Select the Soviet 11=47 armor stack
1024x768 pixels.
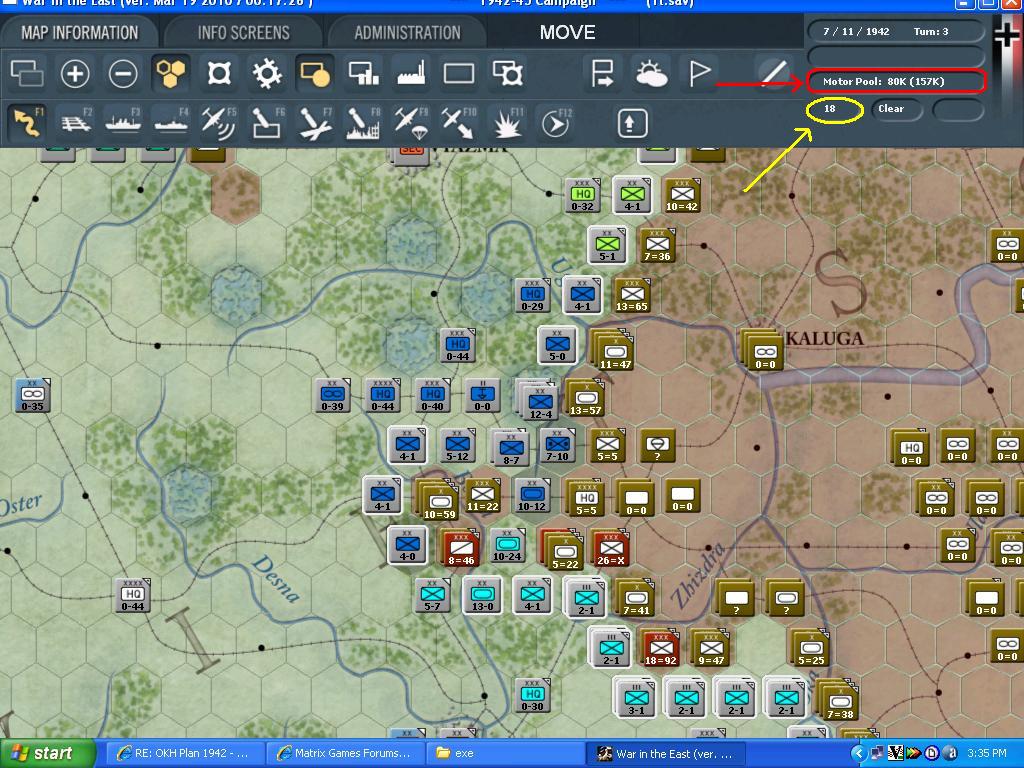click(x=613, y=350)
